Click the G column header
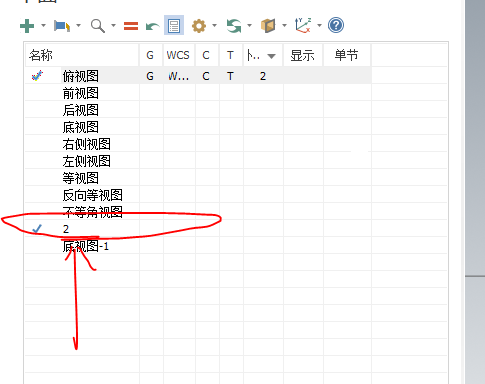The width and height of the screenshot is (485, 384). point(151,55)
